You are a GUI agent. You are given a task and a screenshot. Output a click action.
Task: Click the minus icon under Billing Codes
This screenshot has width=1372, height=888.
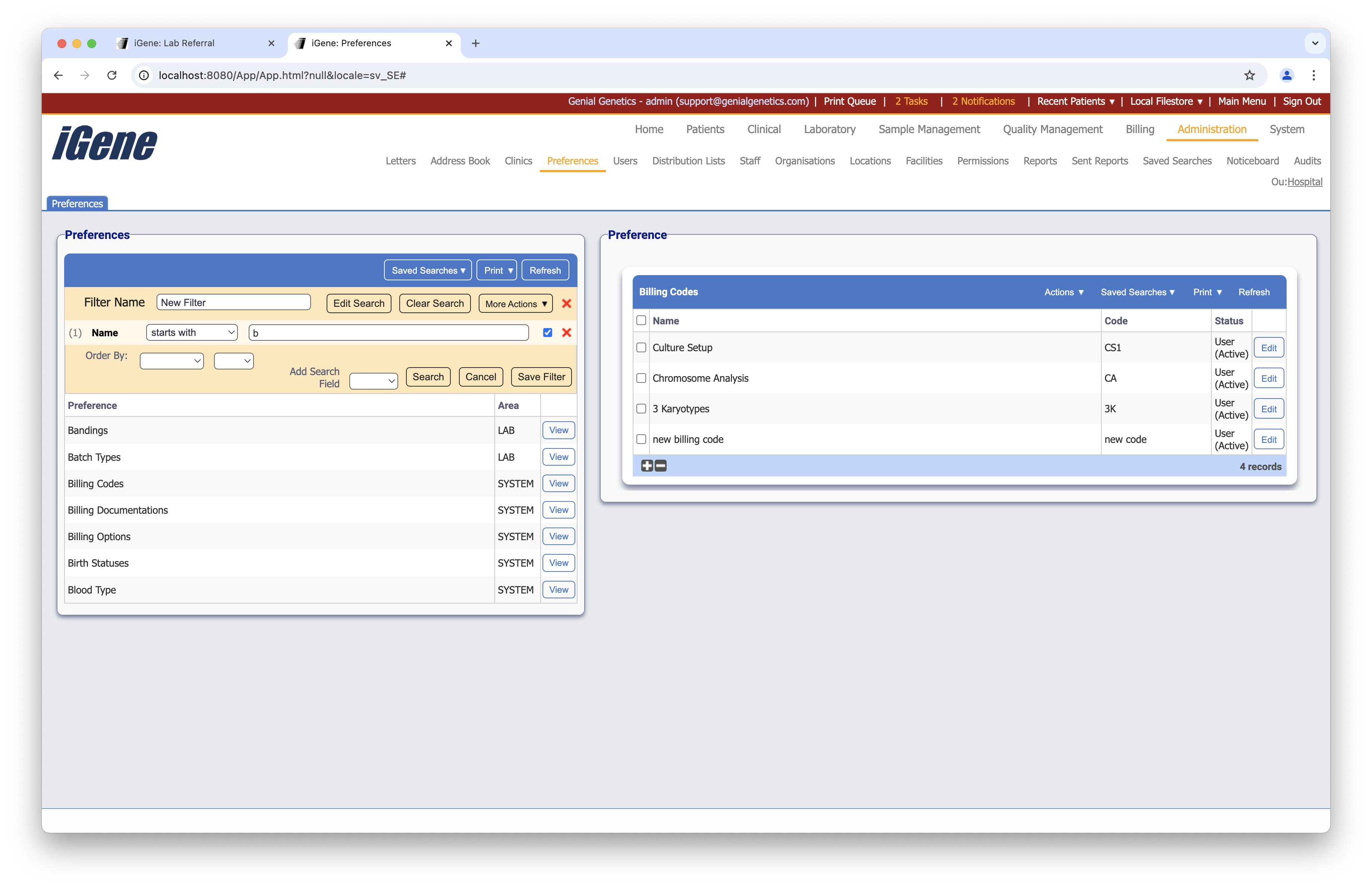click(x=661, y=466)
